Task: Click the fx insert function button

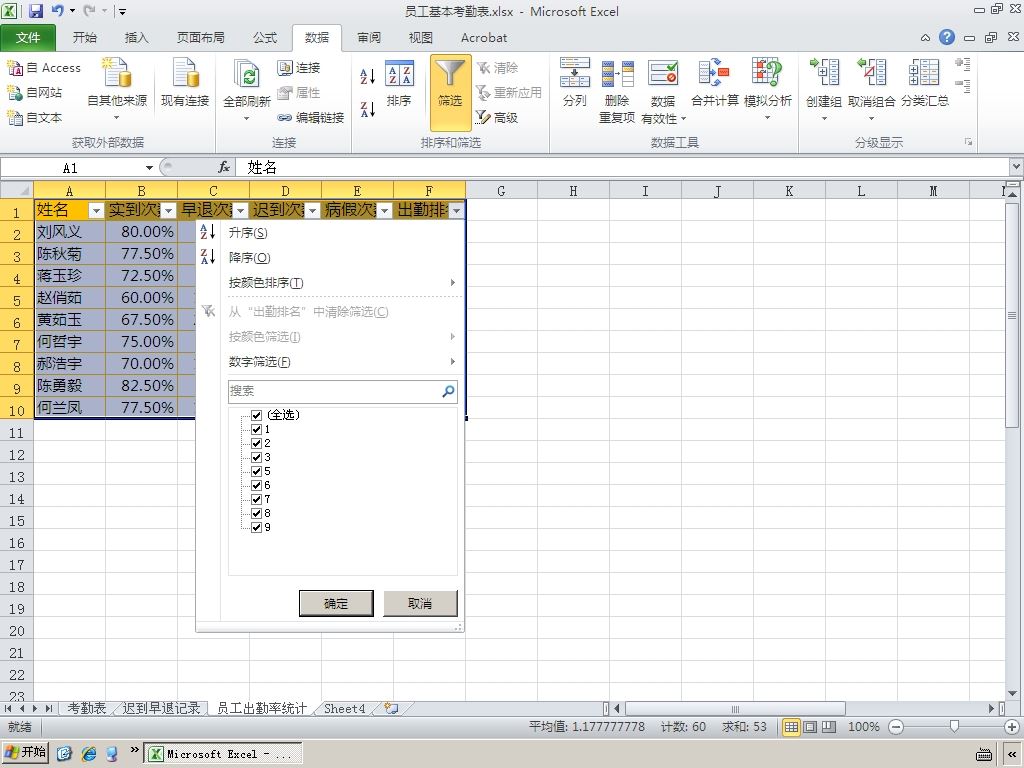Action: (224, 167)
